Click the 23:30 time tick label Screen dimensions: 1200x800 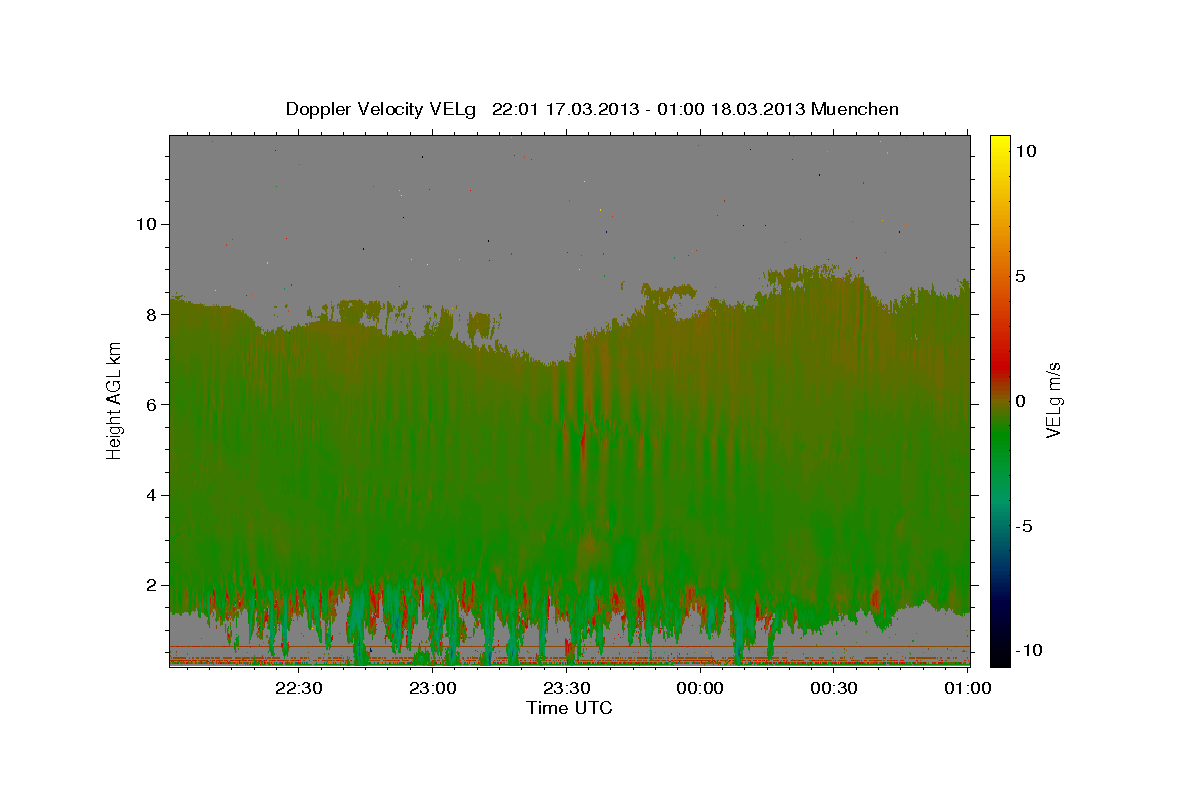coord(566,688)
